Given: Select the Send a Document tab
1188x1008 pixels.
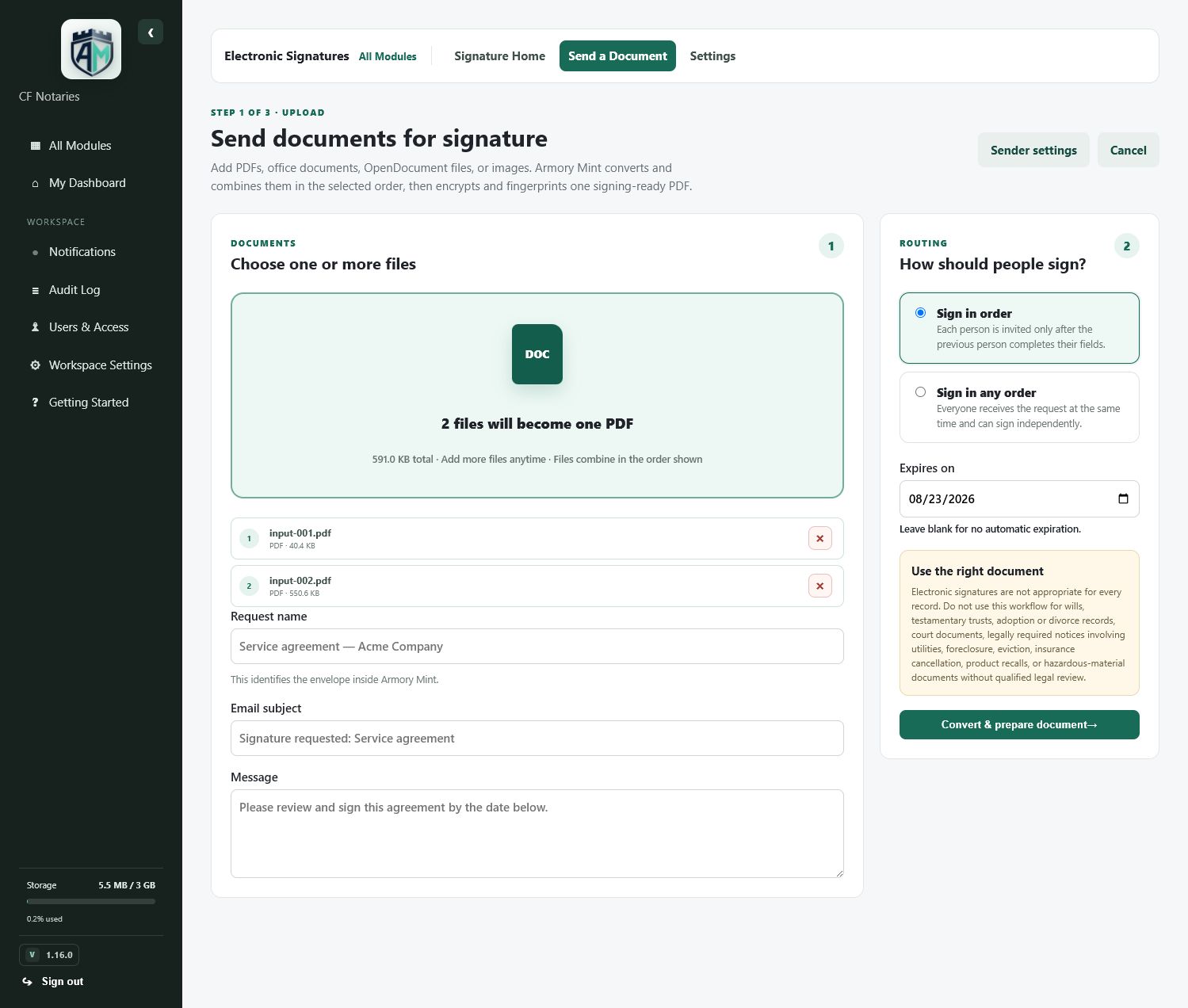Looking at the screenshot, I should point(617,56).
